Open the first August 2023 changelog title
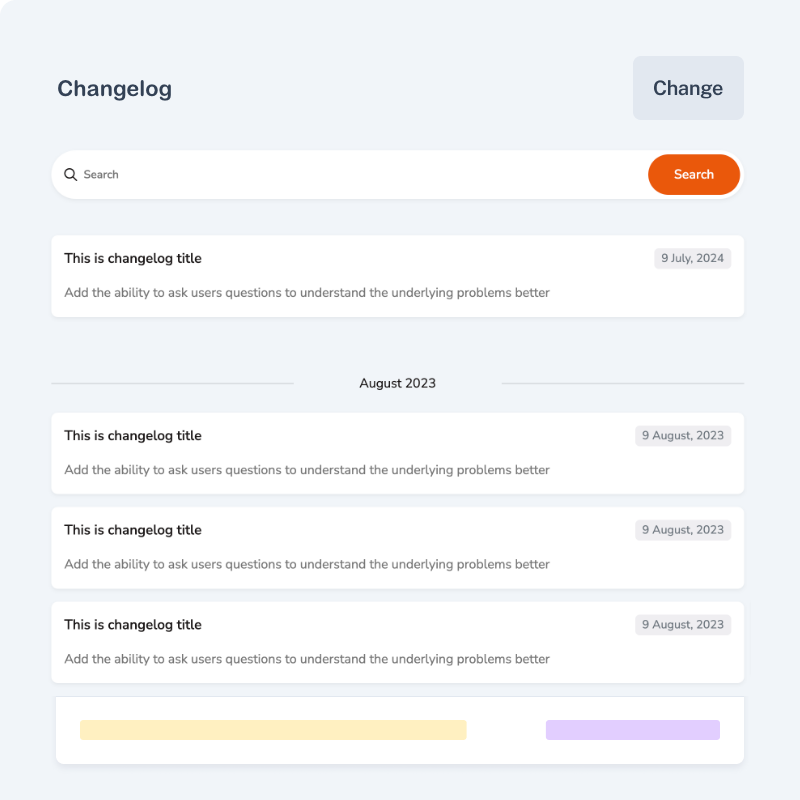The image size is (800, 800). coord(133,436)
